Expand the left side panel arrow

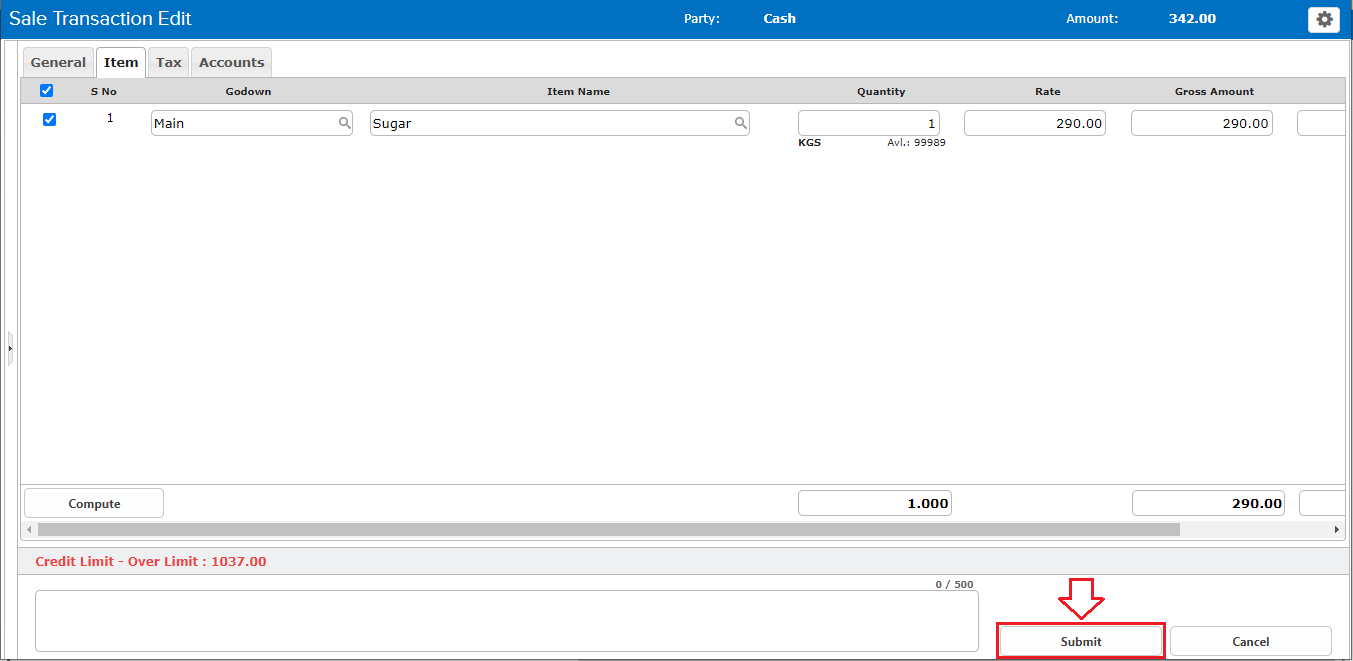click(10, 348)
